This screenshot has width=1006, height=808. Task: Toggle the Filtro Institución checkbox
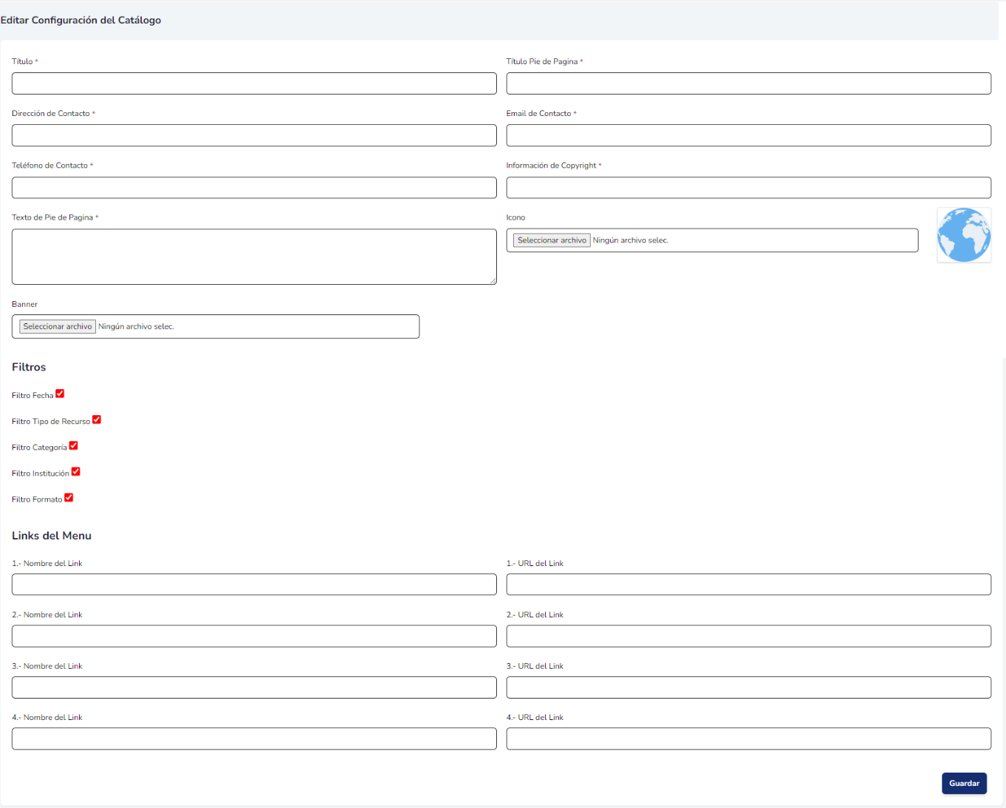[x=75, y=472]
